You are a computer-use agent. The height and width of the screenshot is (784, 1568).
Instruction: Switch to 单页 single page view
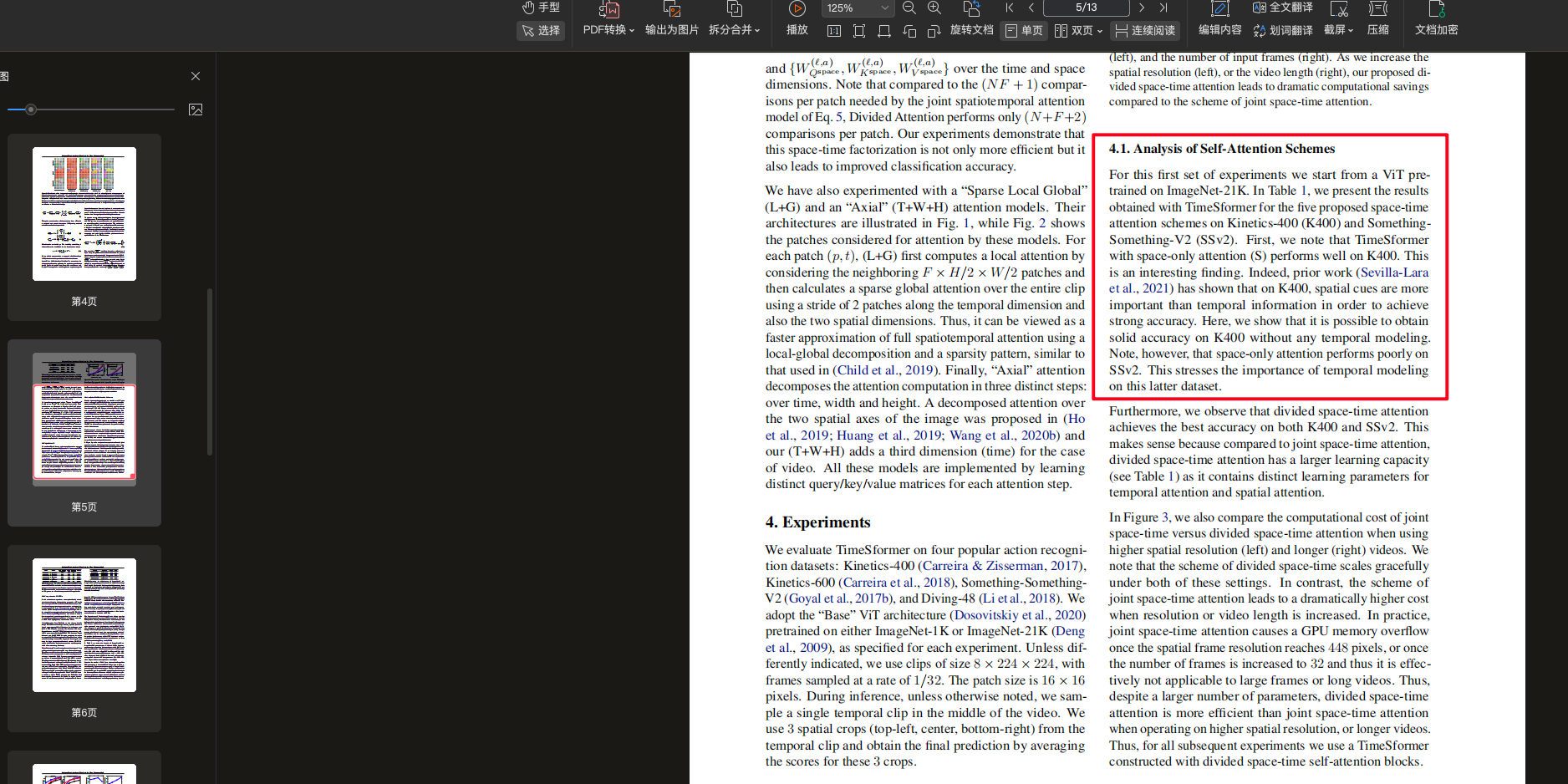point(1024,31)
